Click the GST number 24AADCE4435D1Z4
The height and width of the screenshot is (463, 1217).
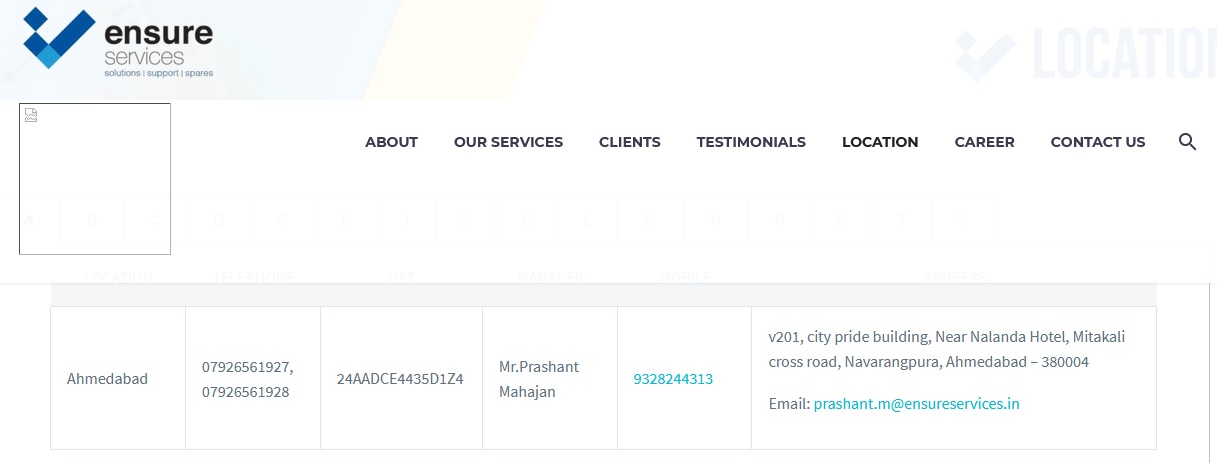coord(400,379)
